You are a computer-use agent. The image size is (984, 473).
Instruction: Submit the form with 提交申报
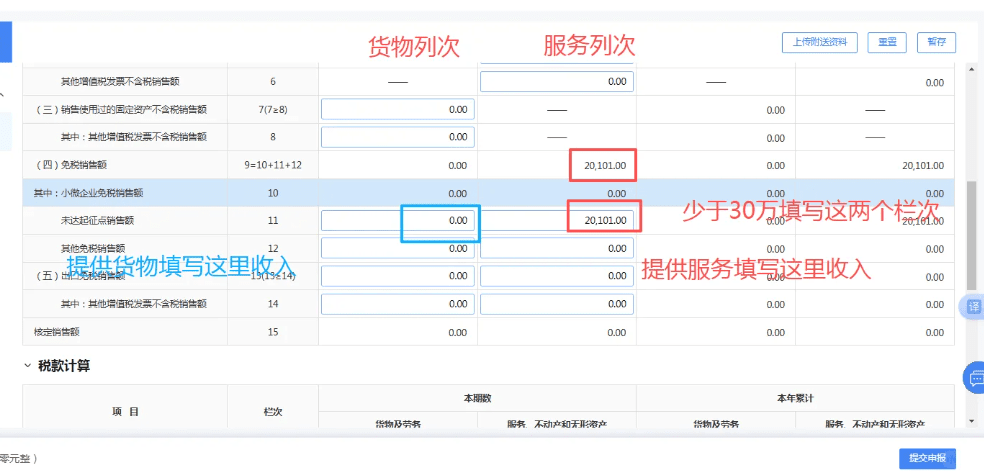[927, 458]
